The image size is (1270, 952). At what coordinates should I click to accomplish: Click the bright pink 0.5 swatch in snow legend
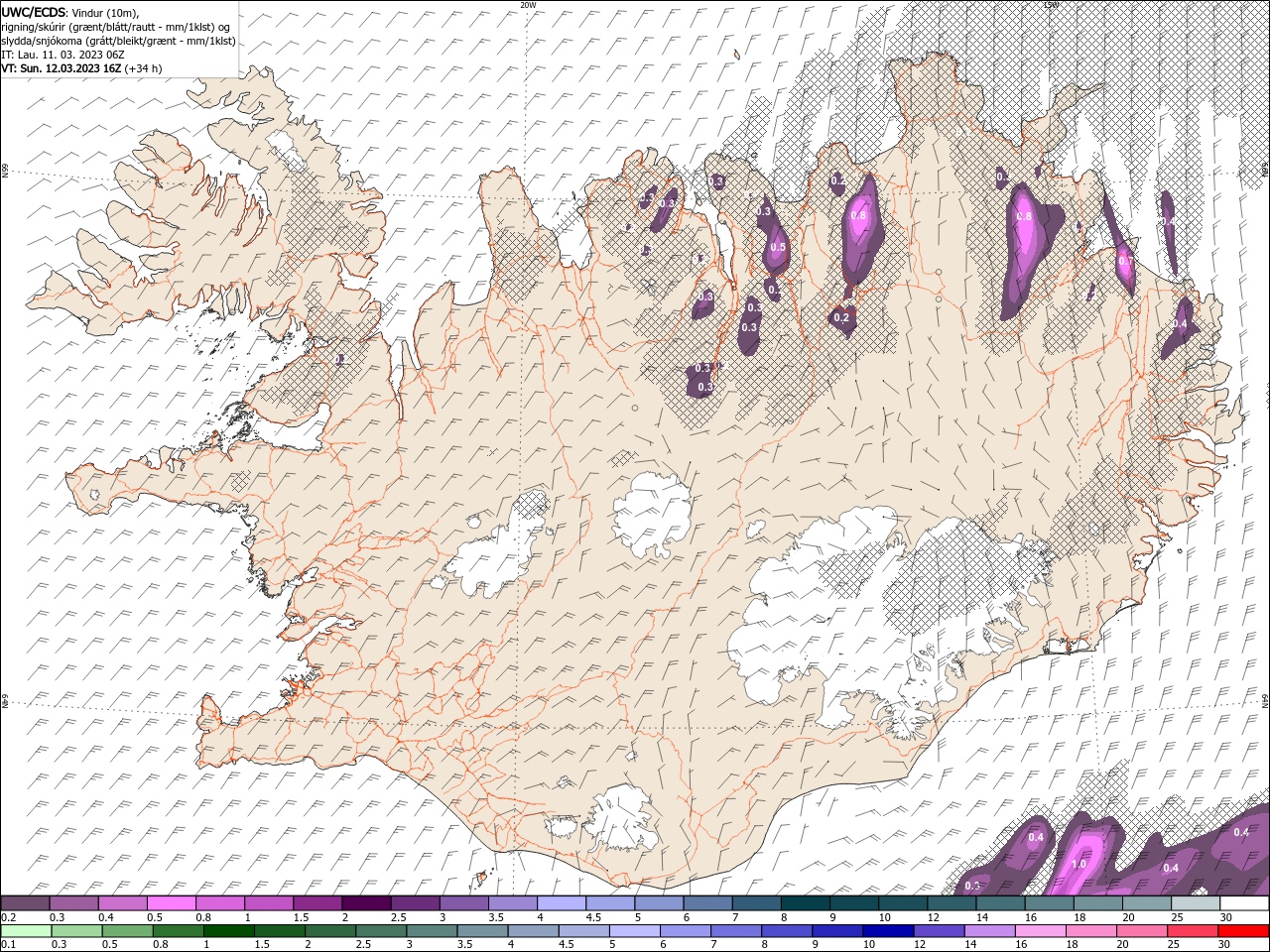171,903
